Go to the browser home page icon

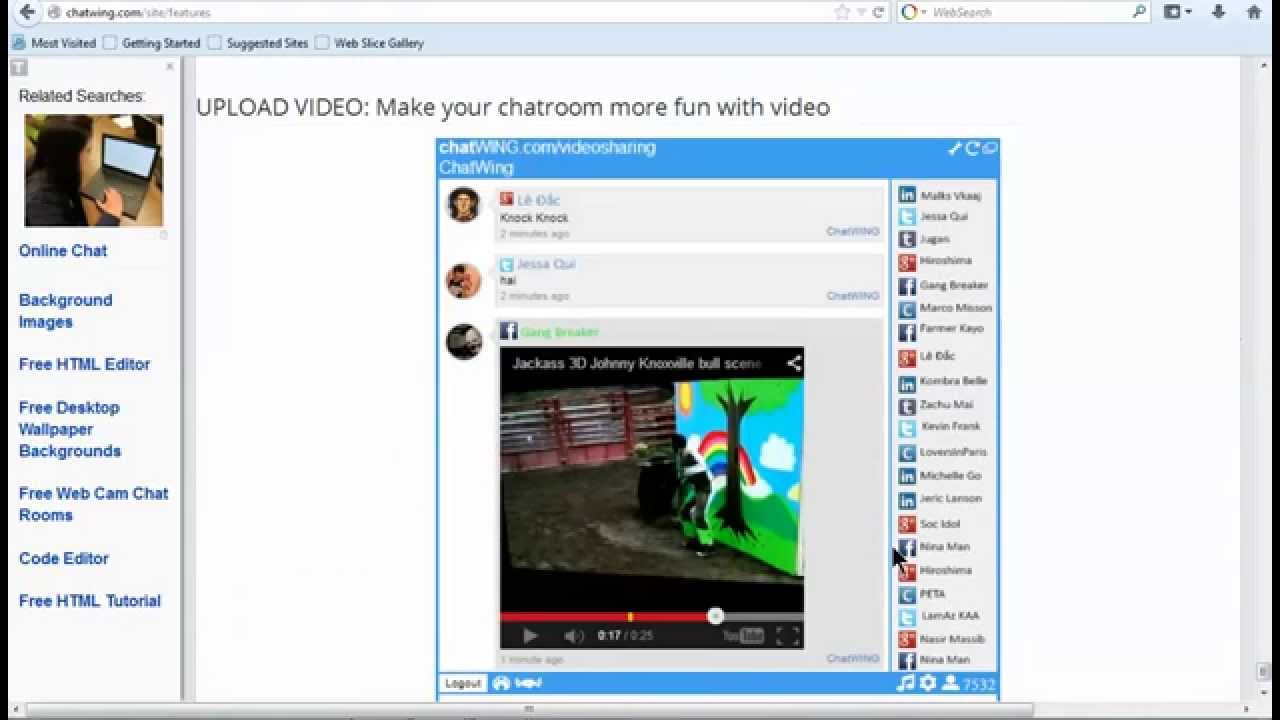click(1254, 12)
